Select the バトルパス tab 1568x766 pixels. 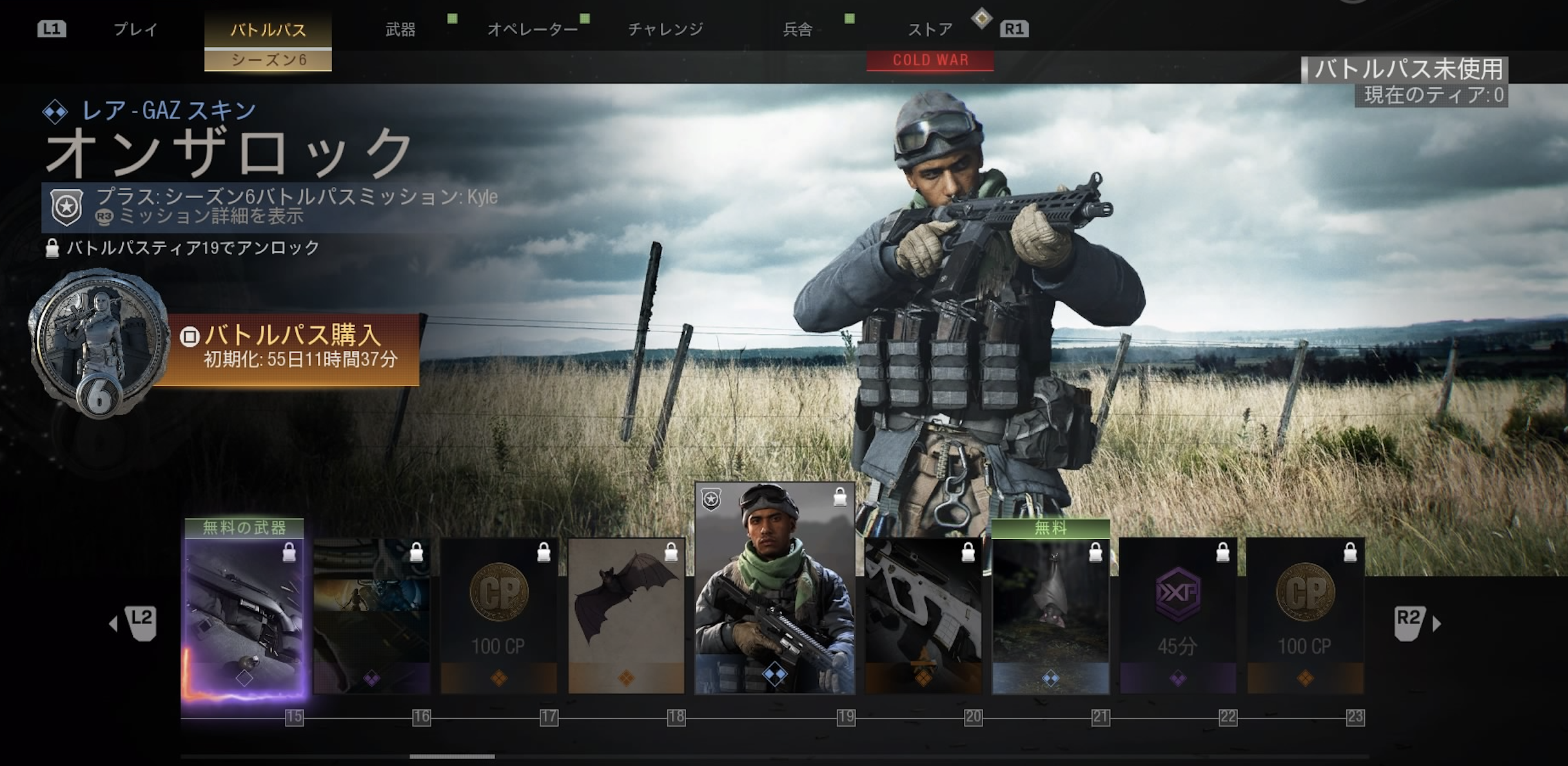[x=268, y=30]
